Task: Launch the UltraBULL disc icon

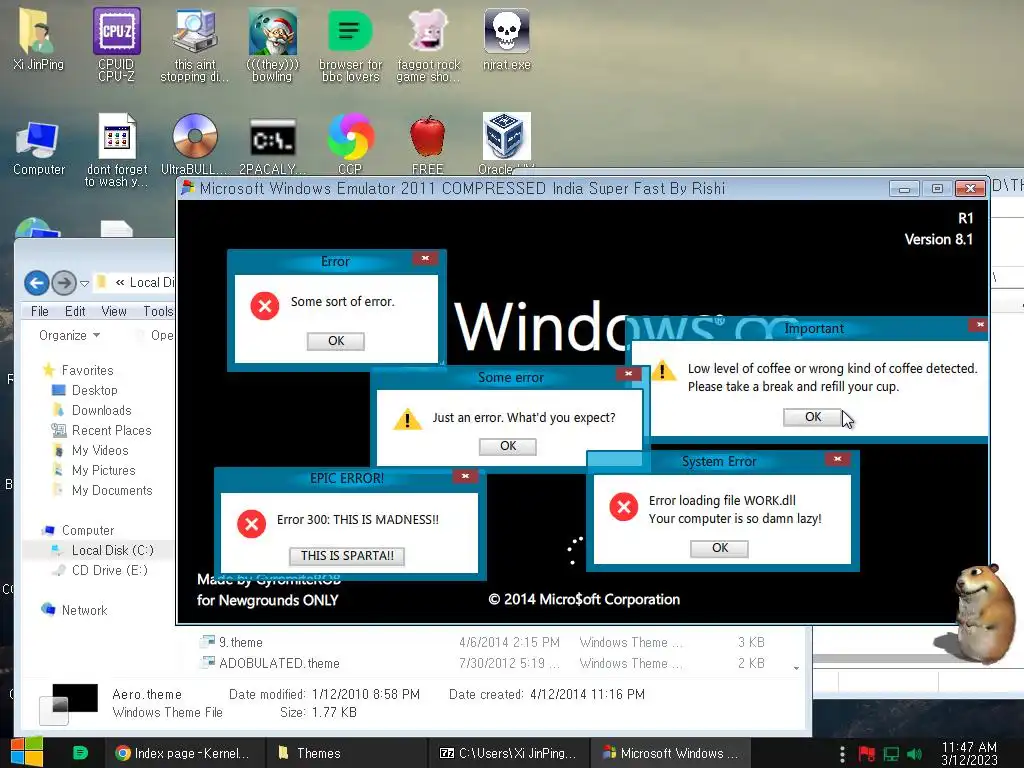Action: 195,144
